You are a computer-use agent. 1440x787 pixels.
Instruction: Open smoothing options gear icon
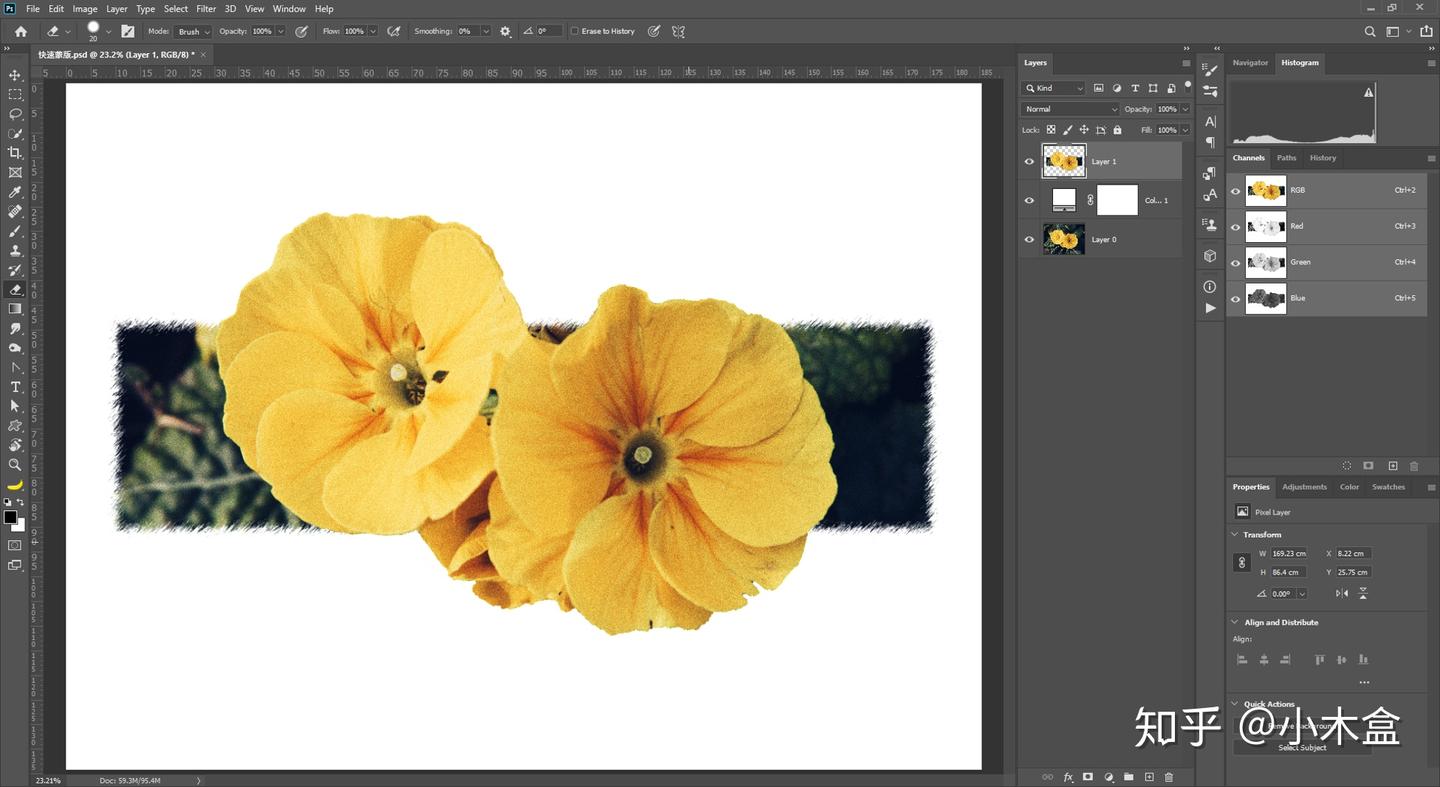pos(505,32)
